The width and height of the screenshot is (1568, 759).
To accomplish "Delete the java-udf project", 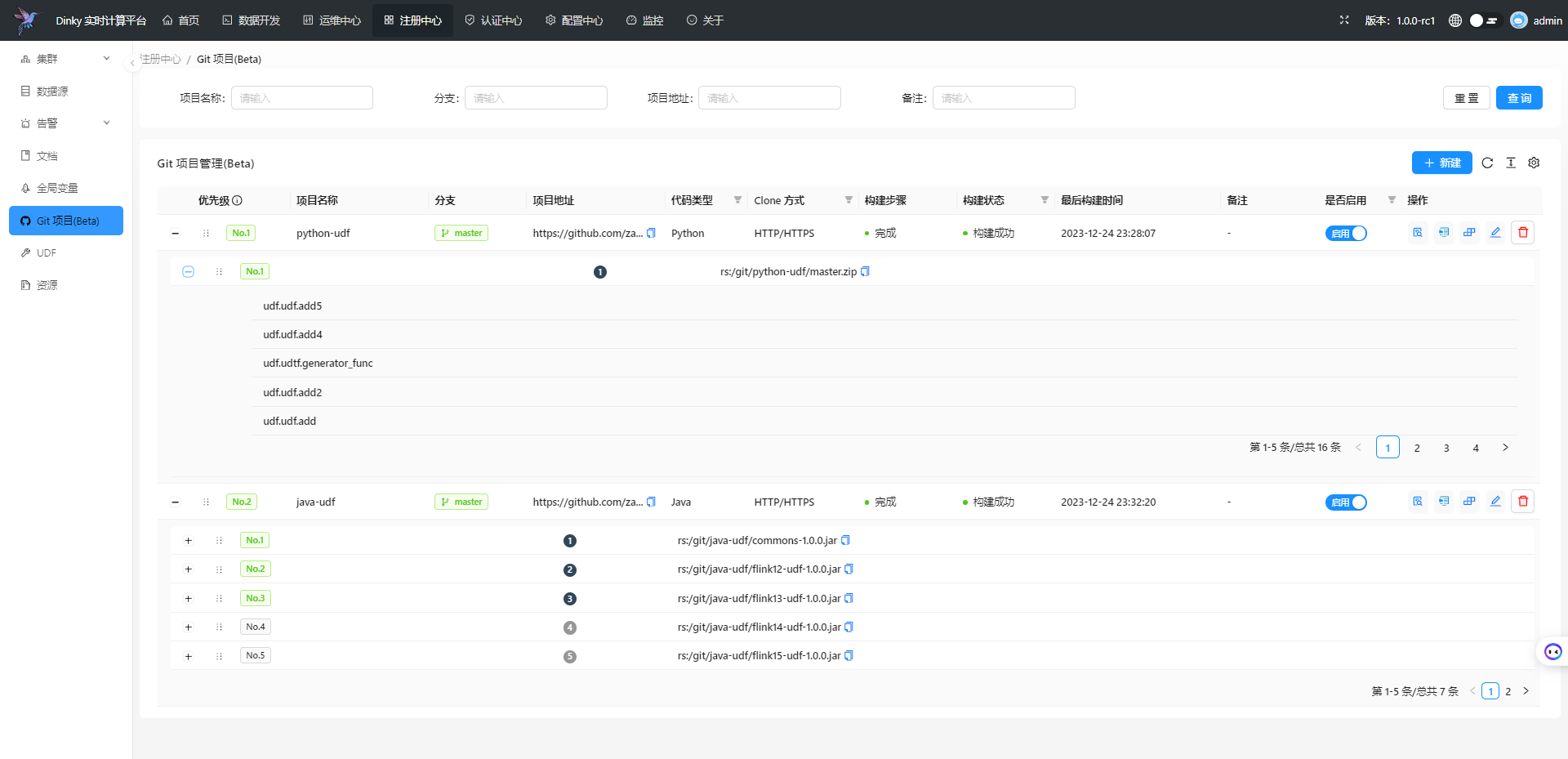I will (x=1523, y=502).
